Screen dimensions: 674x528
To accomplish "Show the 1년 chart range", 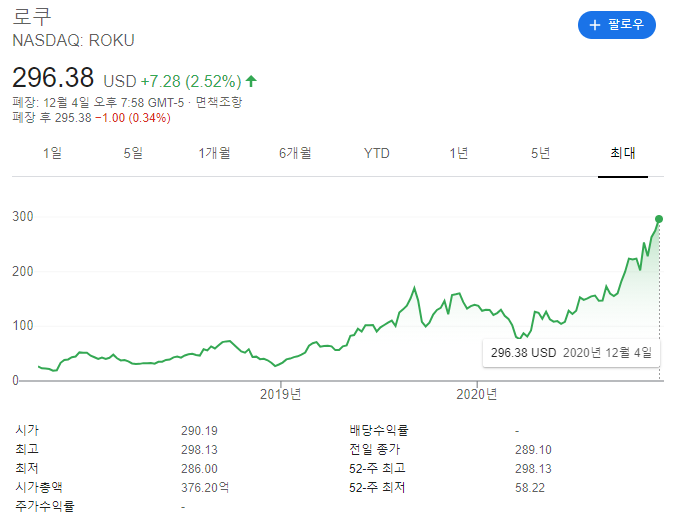I will 459,153.
